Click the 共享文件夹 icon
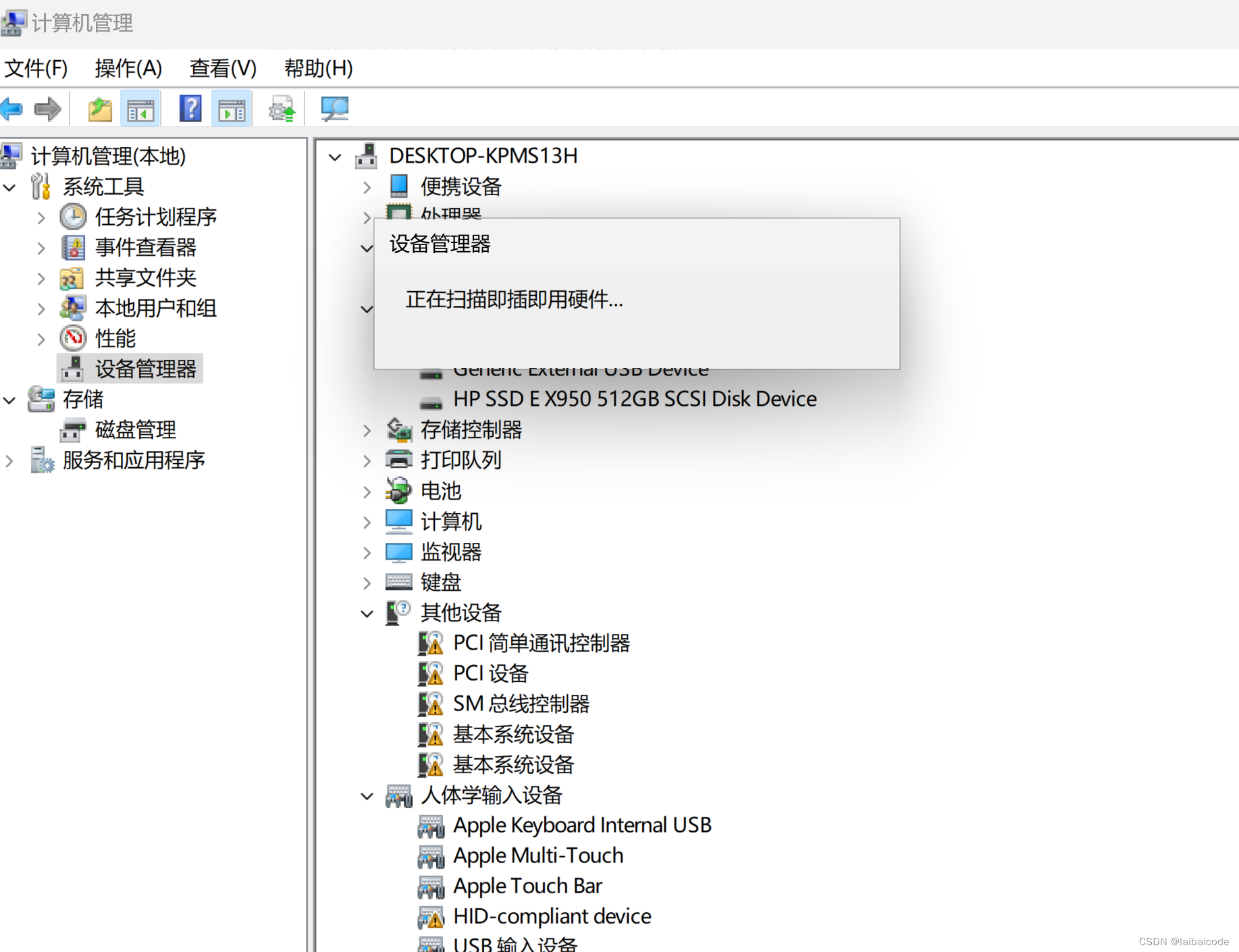The image size is (1239, 952). coord(72,278)
